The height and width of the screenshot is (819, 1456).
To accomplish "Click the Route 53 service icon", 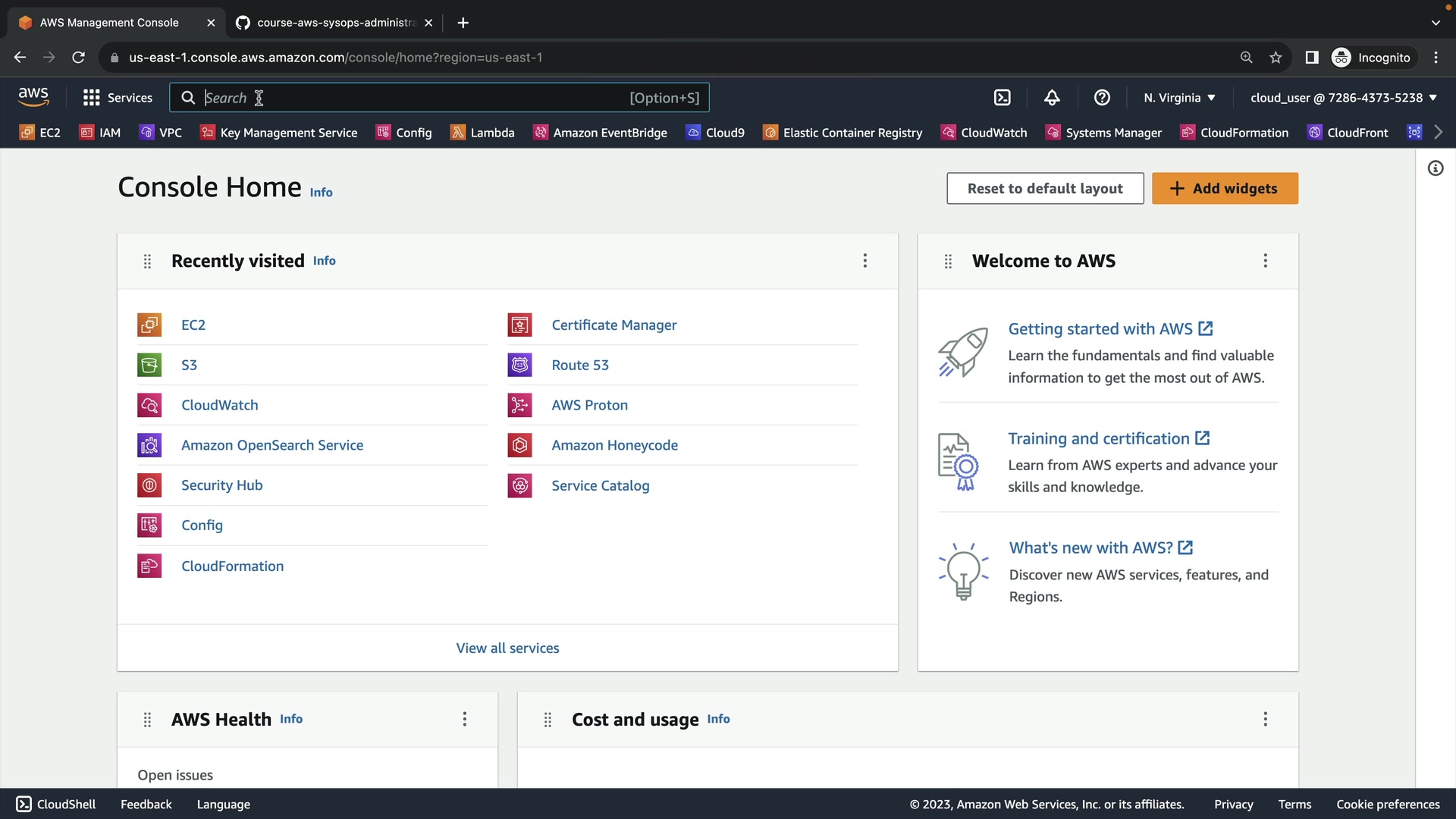I will coord(519,365).
